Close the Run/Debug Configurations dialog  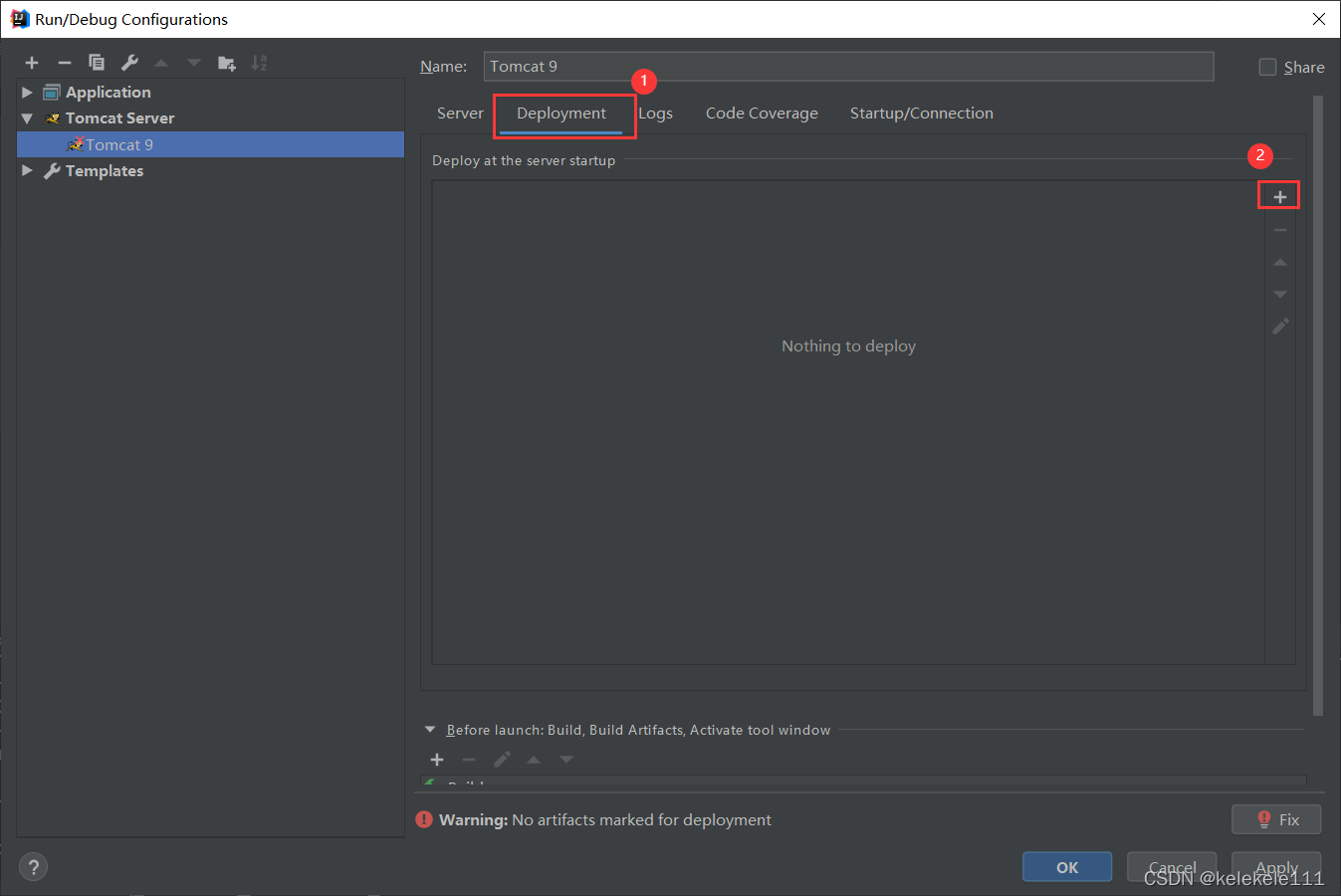(1319, 19)
